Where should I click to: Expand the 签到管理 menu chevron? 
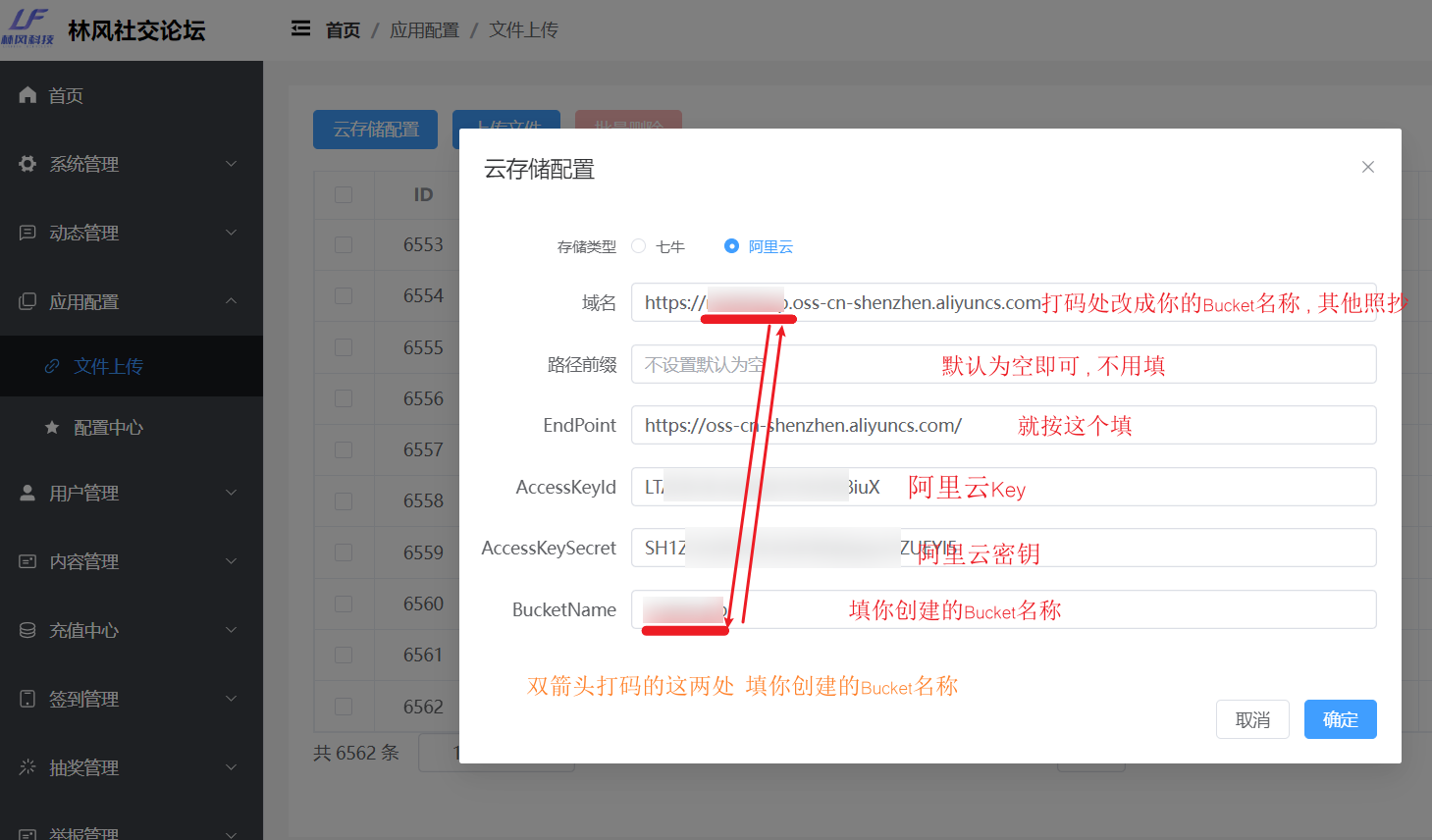[x=232, y=699]
